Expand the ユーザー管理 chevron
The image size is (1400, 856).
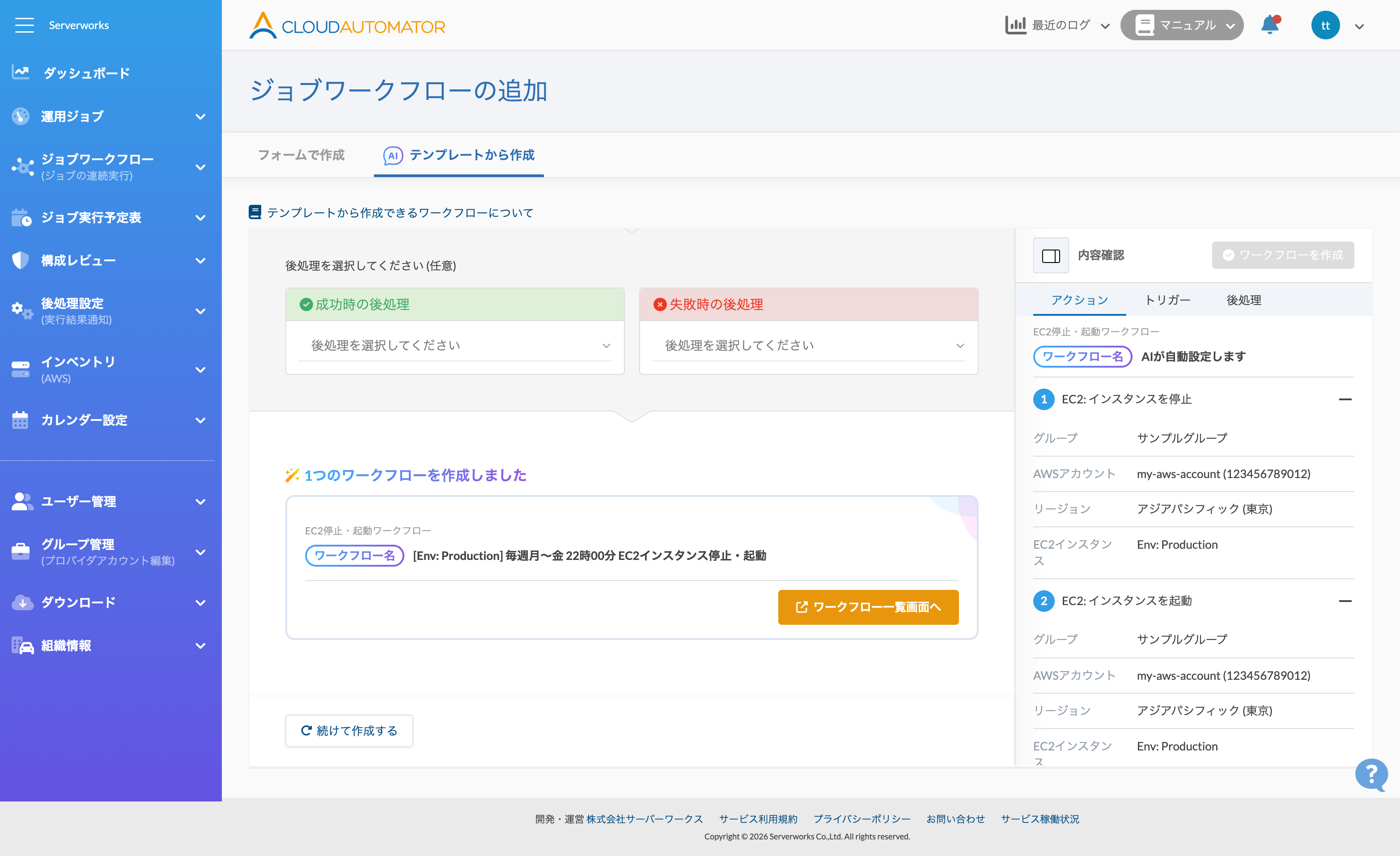pyautogui.click(x=200, y=501)
